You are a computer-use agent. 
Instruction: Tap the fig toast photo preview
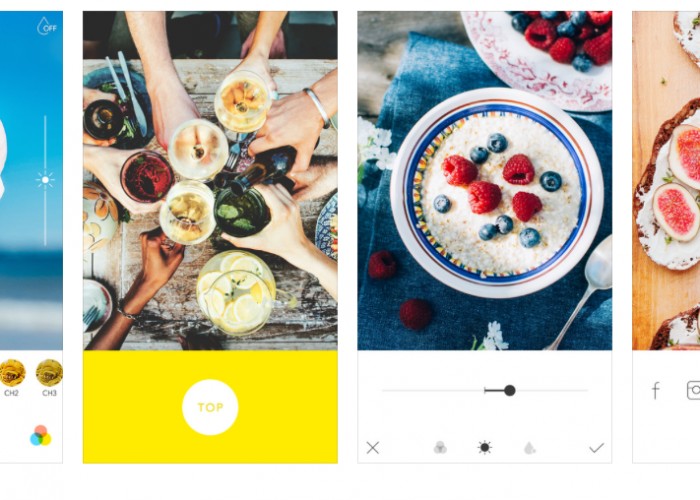tap(666, 180)
